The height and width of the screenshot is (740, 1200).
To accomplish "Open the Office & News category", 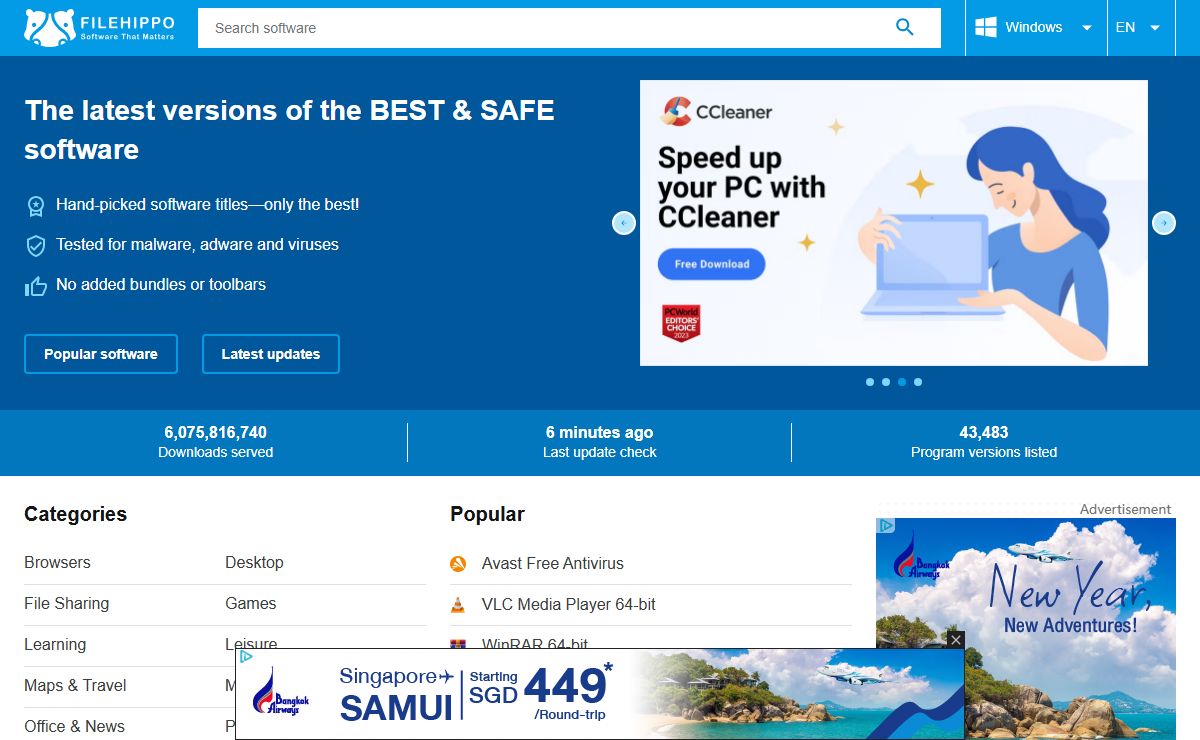I will point(75,726).
